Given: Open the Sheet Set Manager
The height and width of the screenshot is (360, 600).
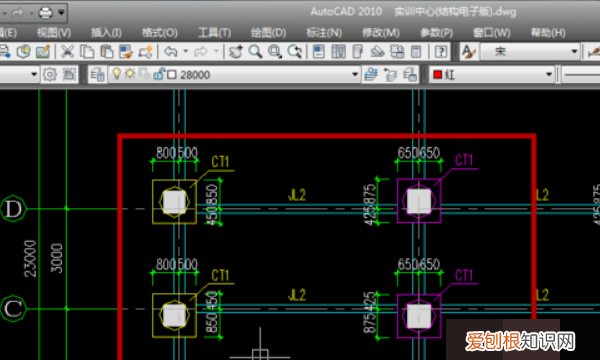Looking at the screenshot, I should click(x=377, y=51).
